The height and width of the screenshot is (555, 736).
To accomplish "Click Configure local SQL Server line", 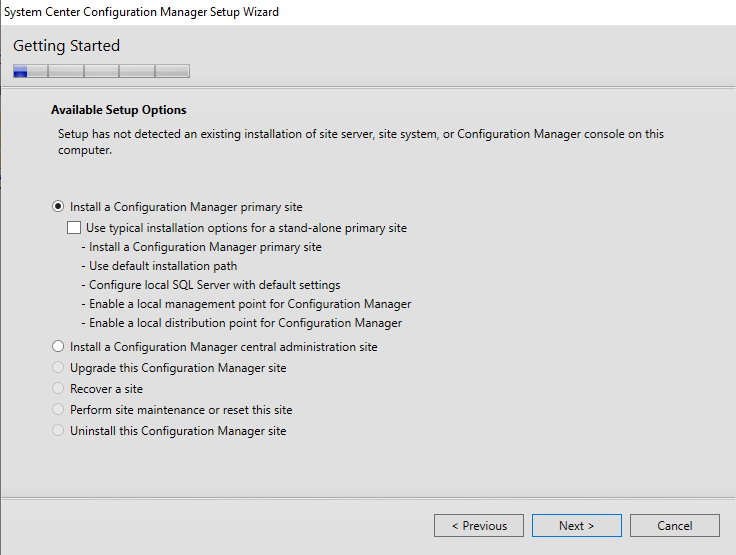I will point(211,285).
